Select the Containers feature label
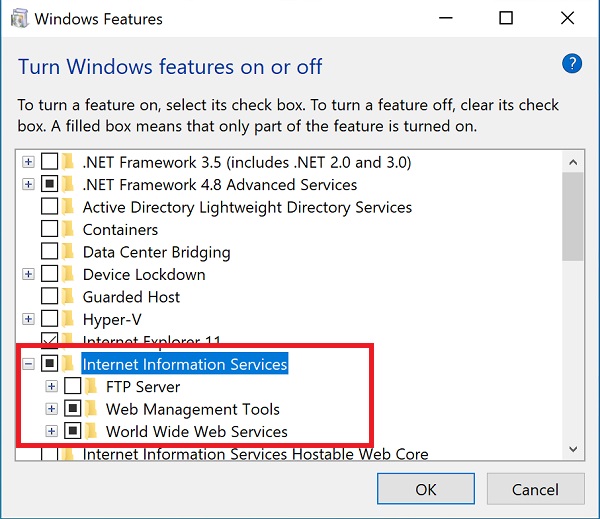Screen dimensions: 600x519 tap(120, 229)
